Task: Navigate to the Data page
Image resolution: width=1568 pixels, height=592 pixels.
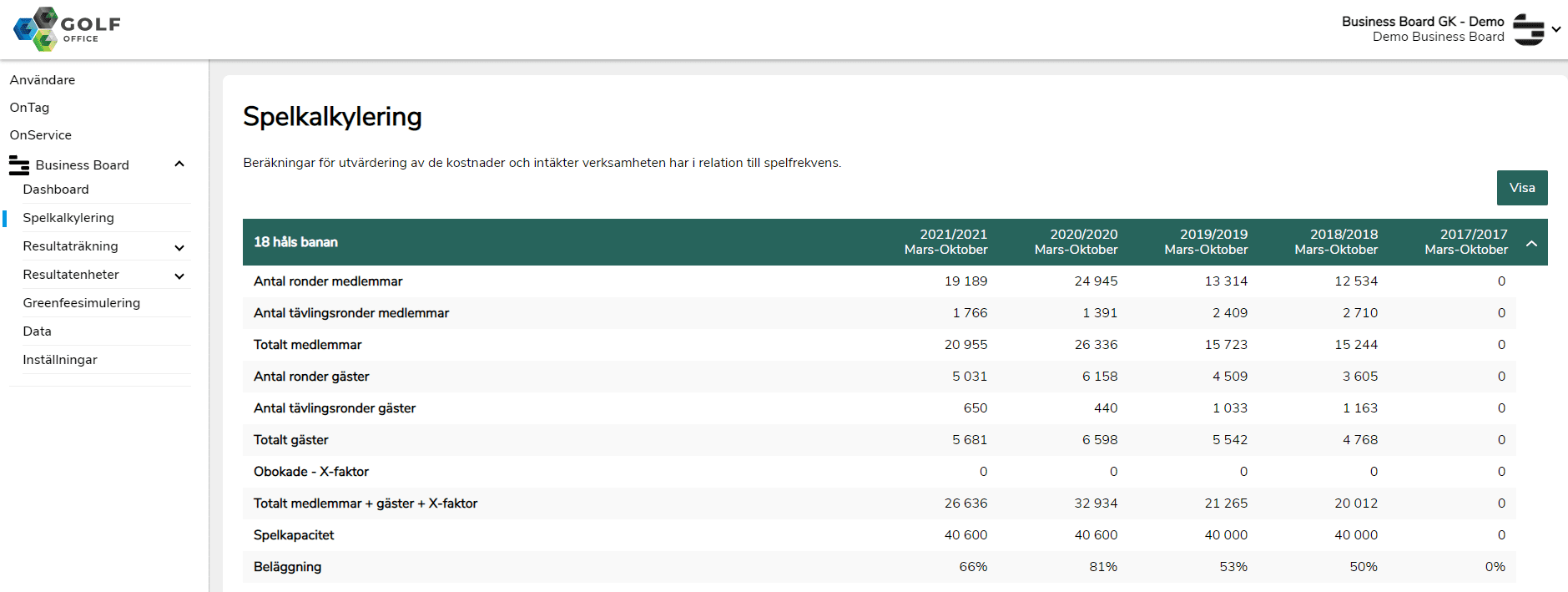Action: click(x=38, y=331)
